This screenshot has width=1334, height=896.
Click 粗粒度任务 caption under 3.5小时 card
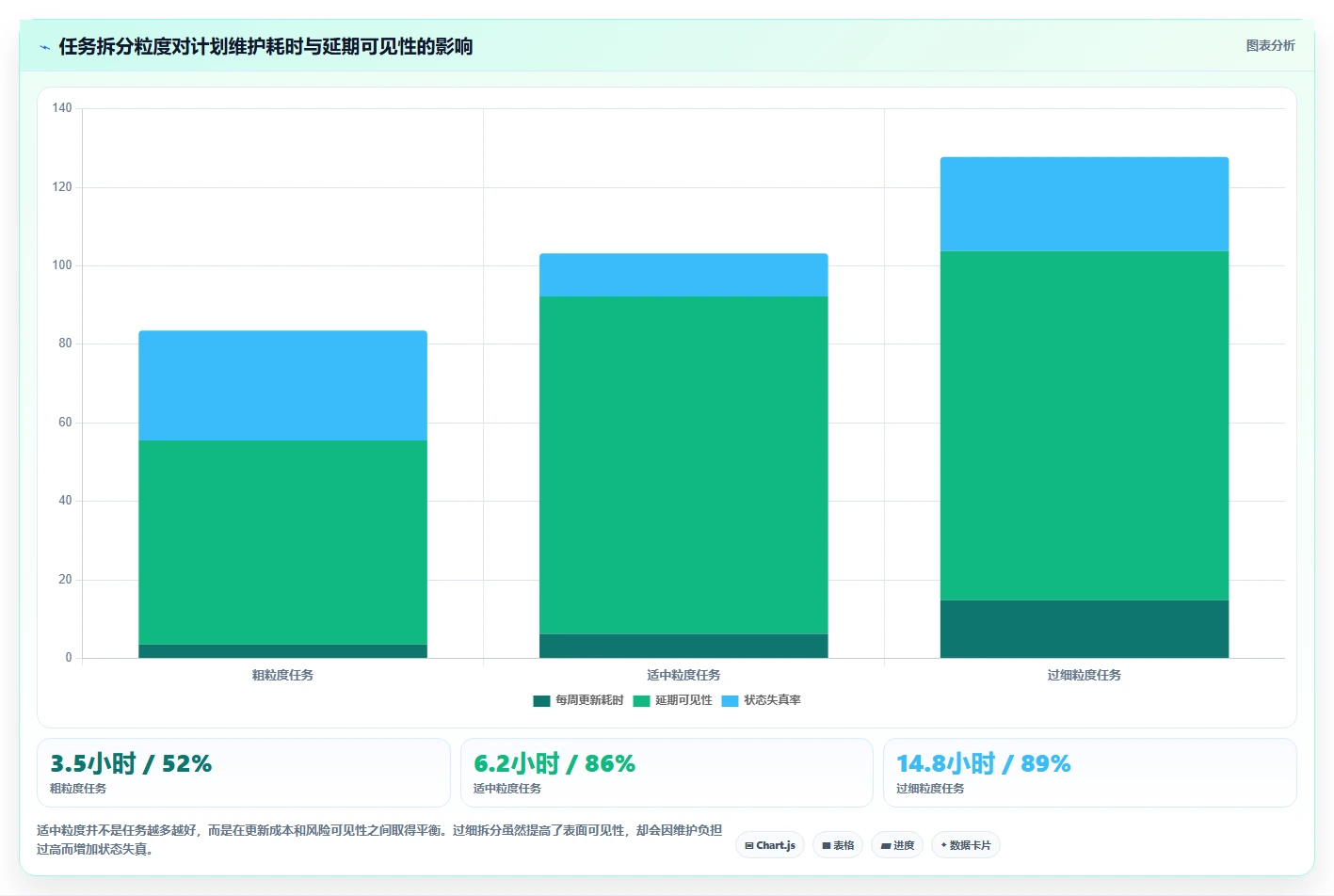(78, 789)
